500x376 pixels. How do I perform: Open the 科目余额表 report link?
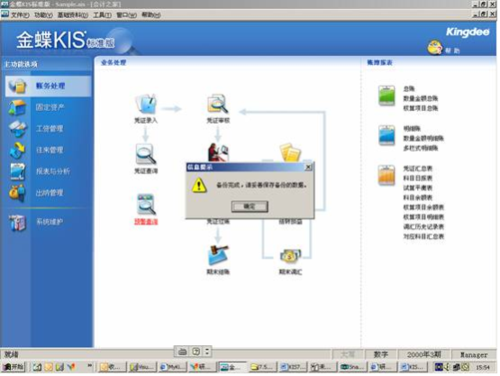click(417, 197)
